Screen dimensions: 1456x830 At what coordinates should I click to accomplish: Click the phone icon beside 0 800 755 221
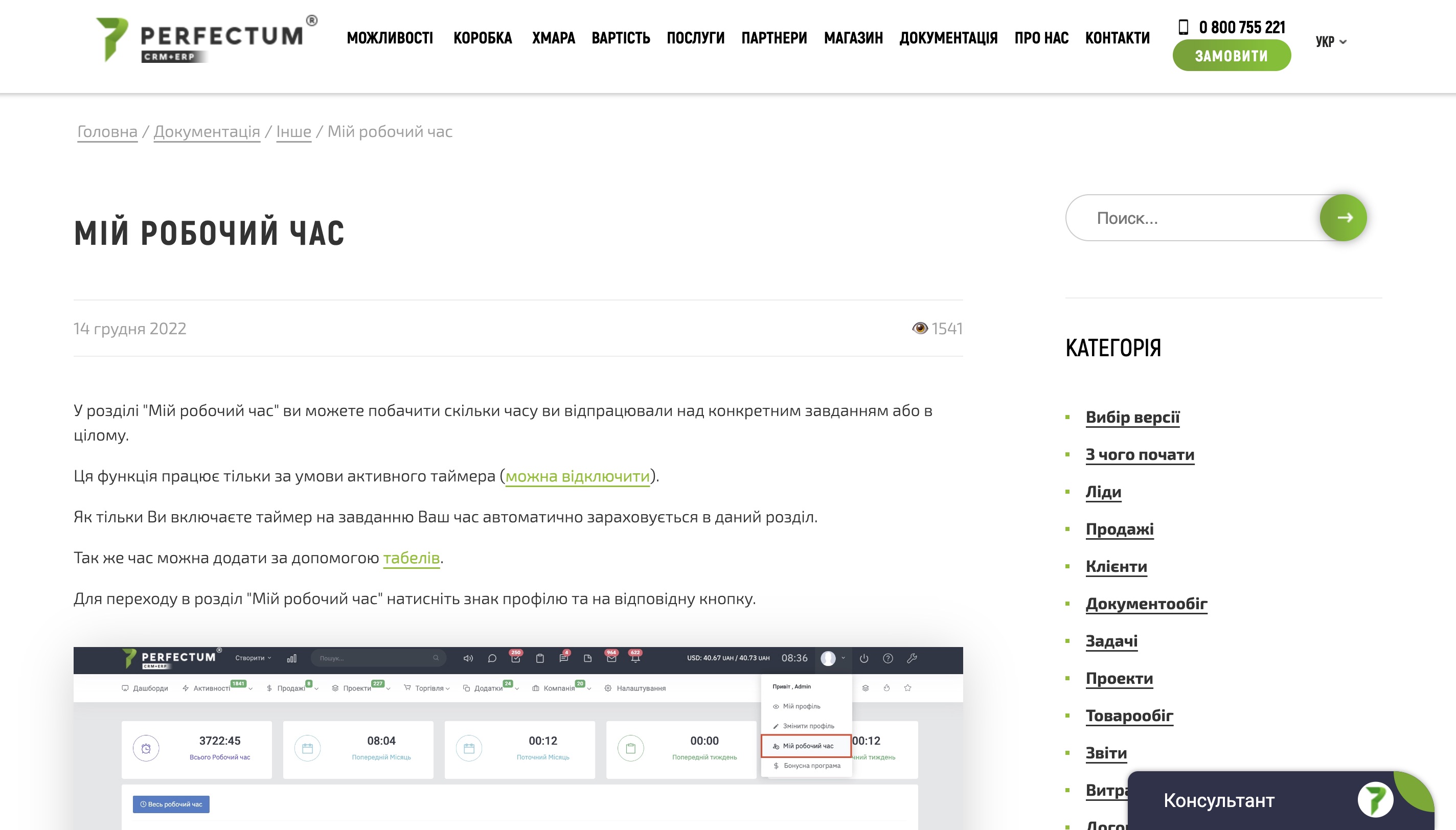pyautogui.click(x=1183, y=27)
